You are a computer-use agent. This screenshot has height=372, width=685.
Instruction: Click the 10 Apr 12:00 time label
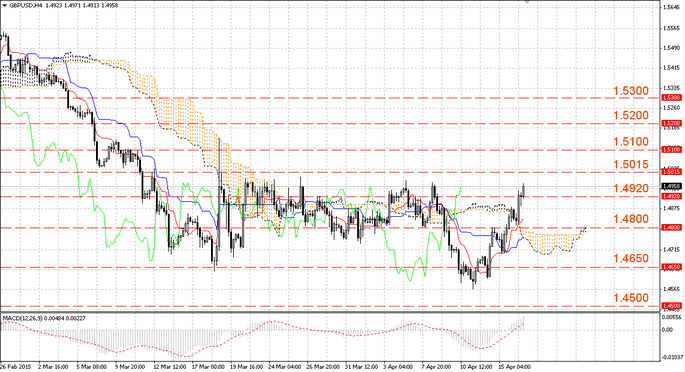click(x=476, y=366)
